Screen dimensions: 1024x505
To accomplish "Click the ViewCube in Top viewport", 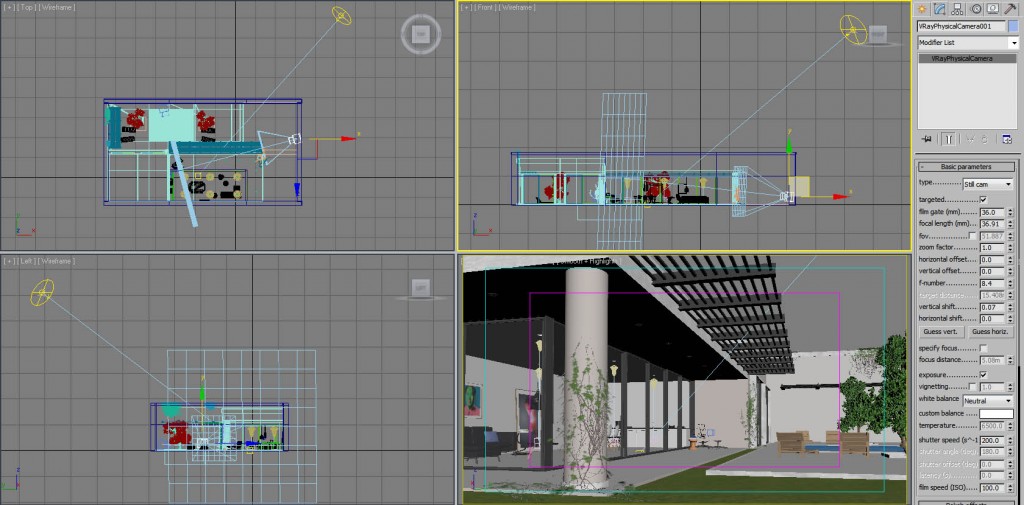I will 421,33.
